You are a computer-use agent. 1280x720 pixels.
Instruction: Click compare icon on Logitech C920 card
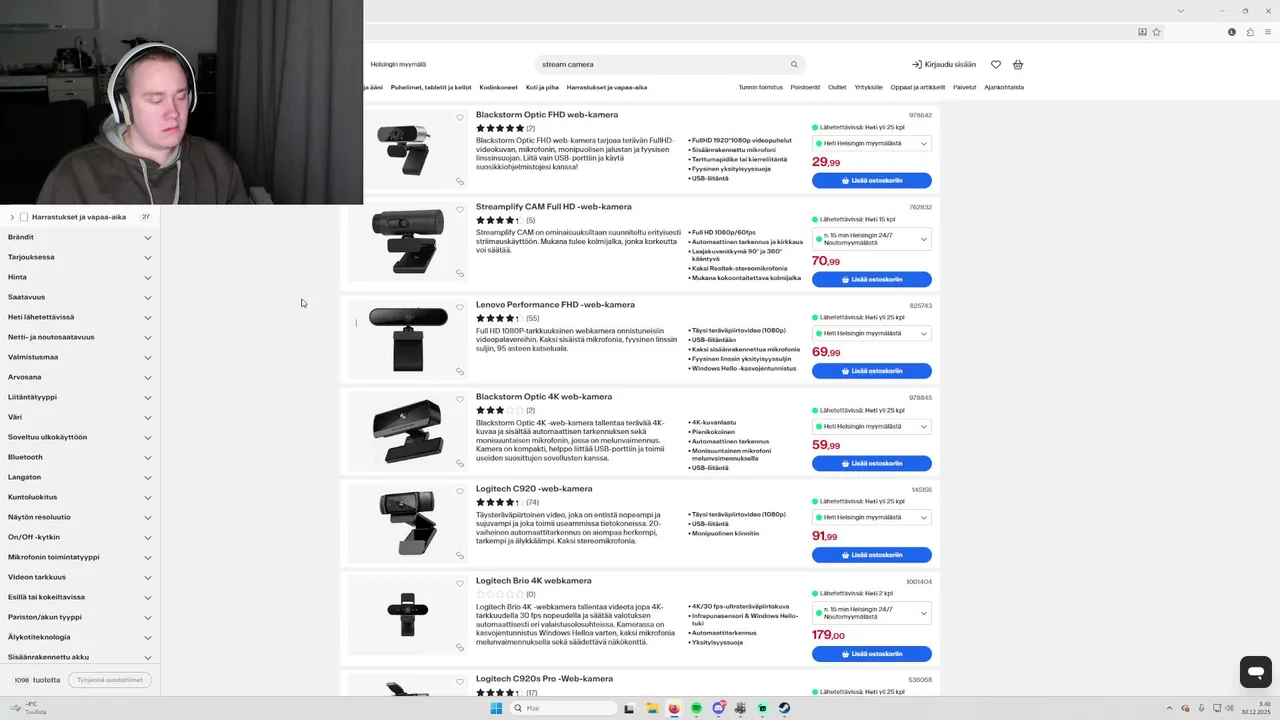click(x=460, y=555)
